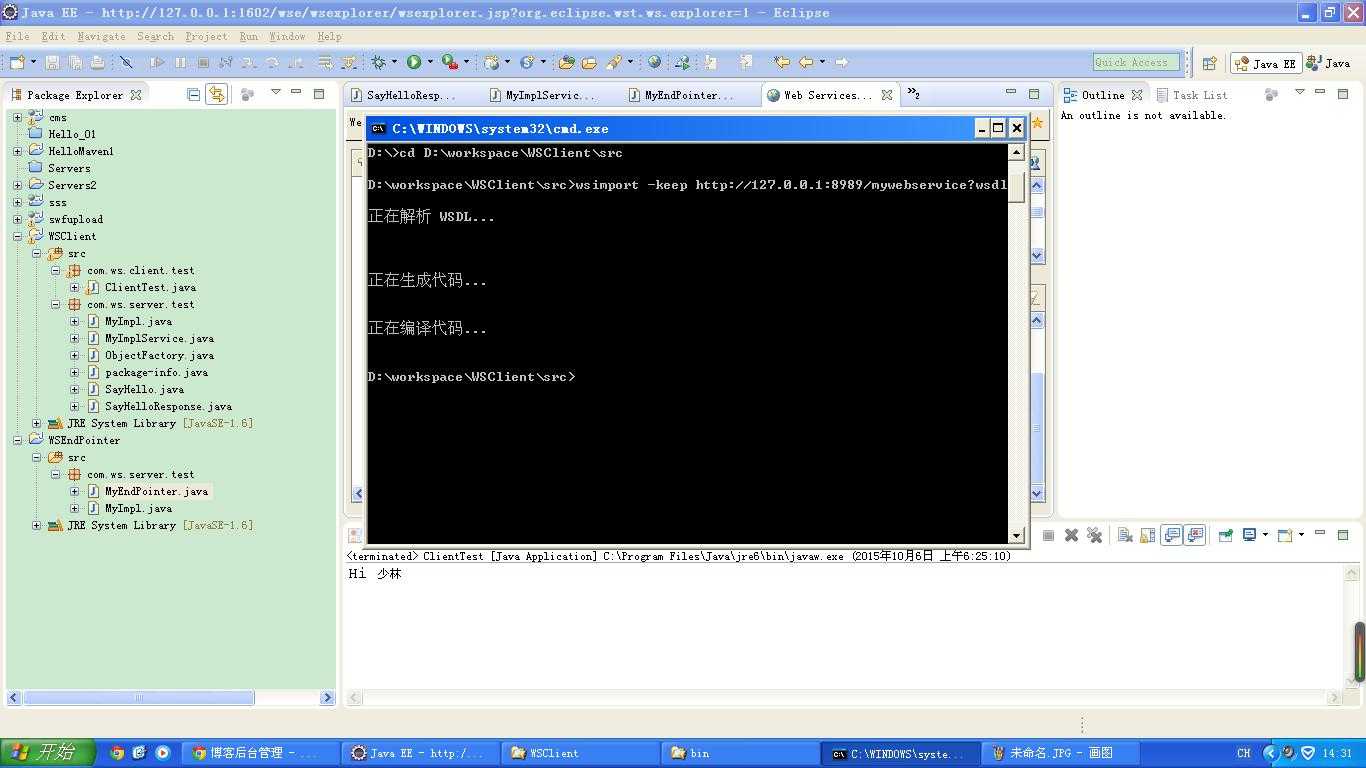The width and height of the screenshot is (1366, 768).
Task: Expand WSClient JRE System Library node
Action: (37, 424)
